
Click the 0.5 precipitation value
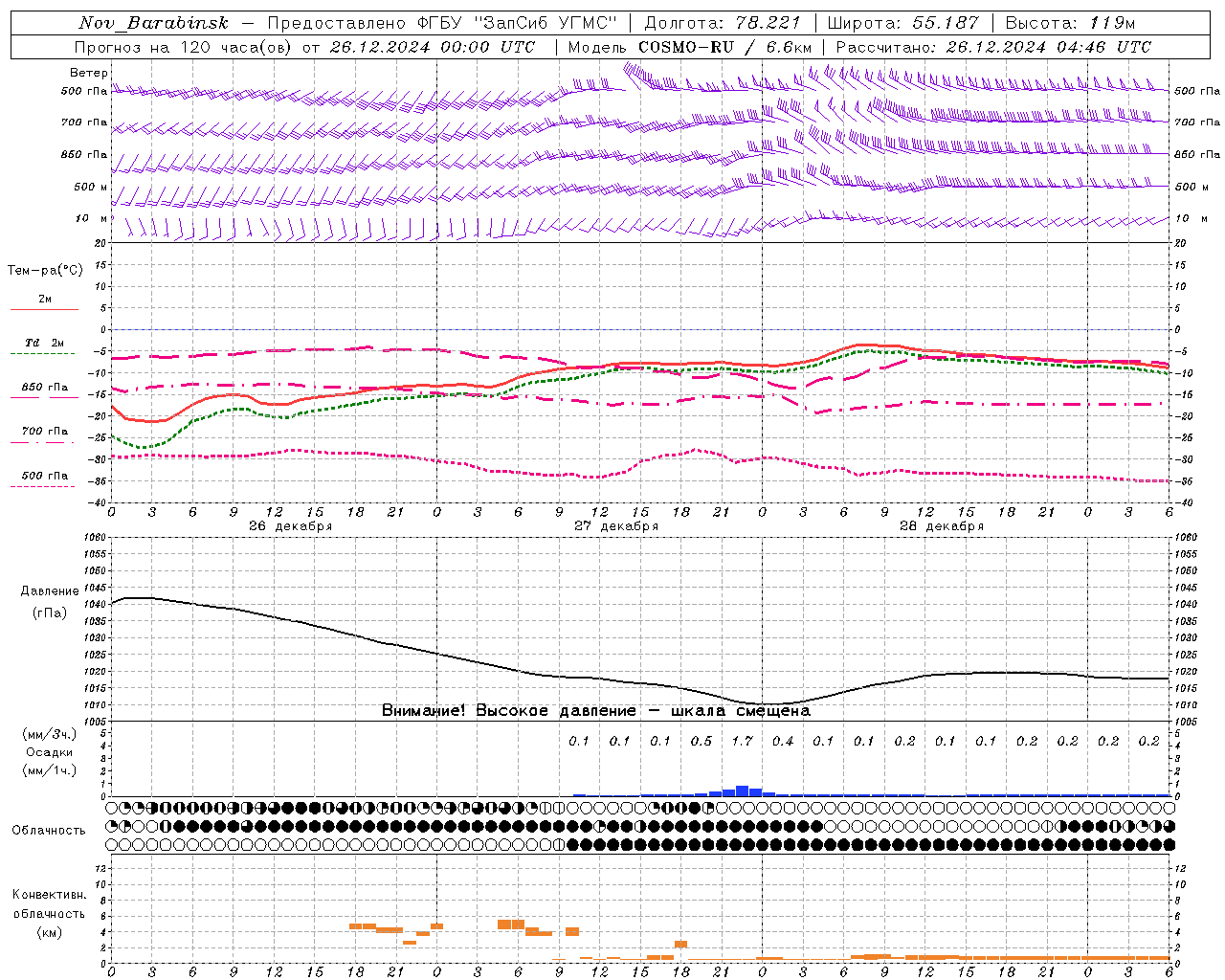click(x=702, y=741)
